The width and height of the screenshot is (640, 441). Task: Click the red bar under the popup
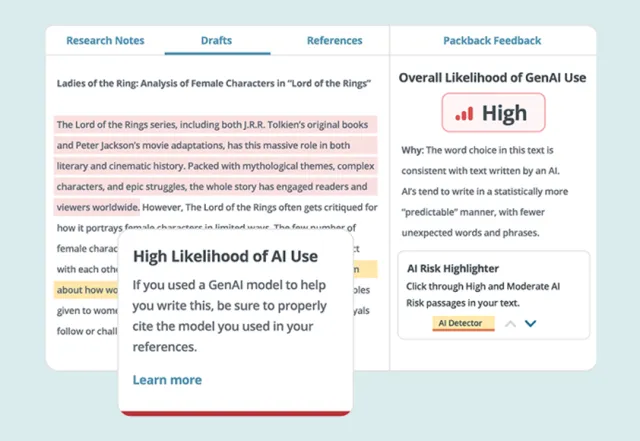(234, 412)
